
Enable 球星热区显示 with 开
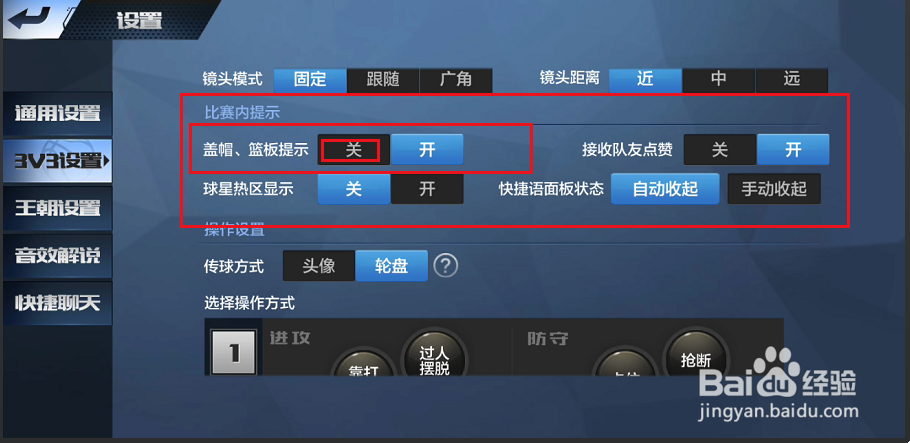click(427, 189)
